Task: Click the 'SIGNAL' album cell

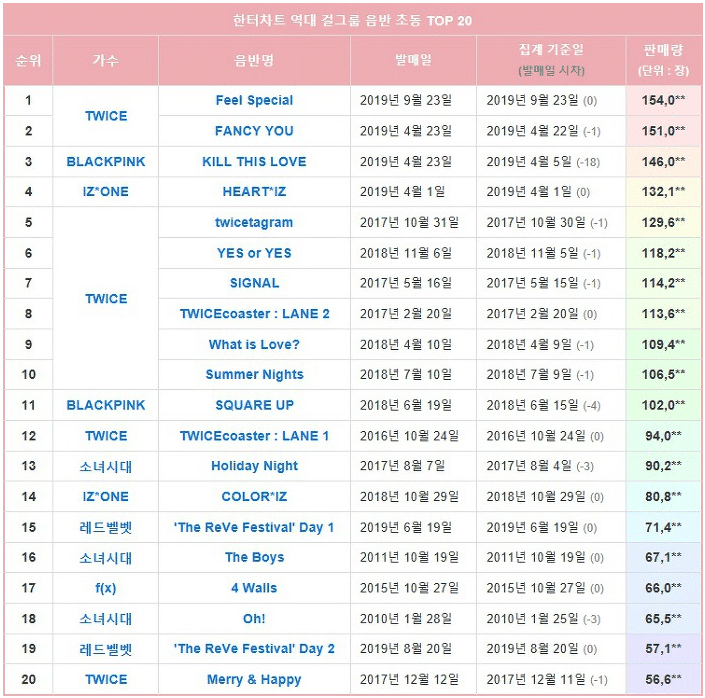Action: click(254, 283)
